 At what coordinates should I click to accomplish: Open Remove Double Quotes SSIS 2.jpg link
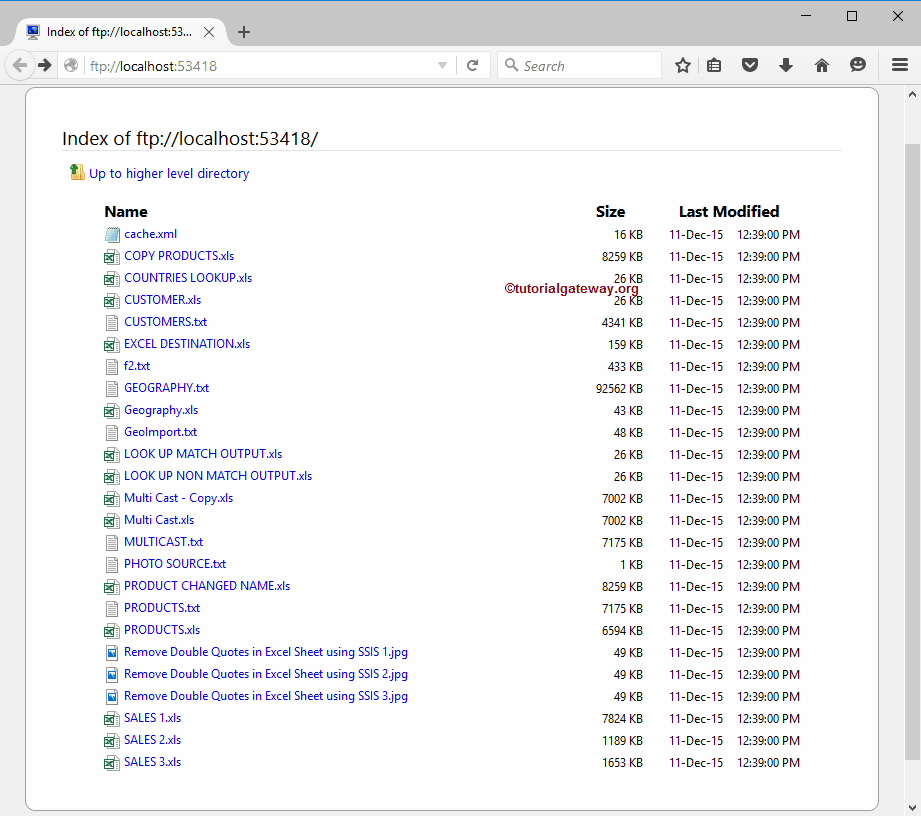pyautogui.click(x=265, y=674)
